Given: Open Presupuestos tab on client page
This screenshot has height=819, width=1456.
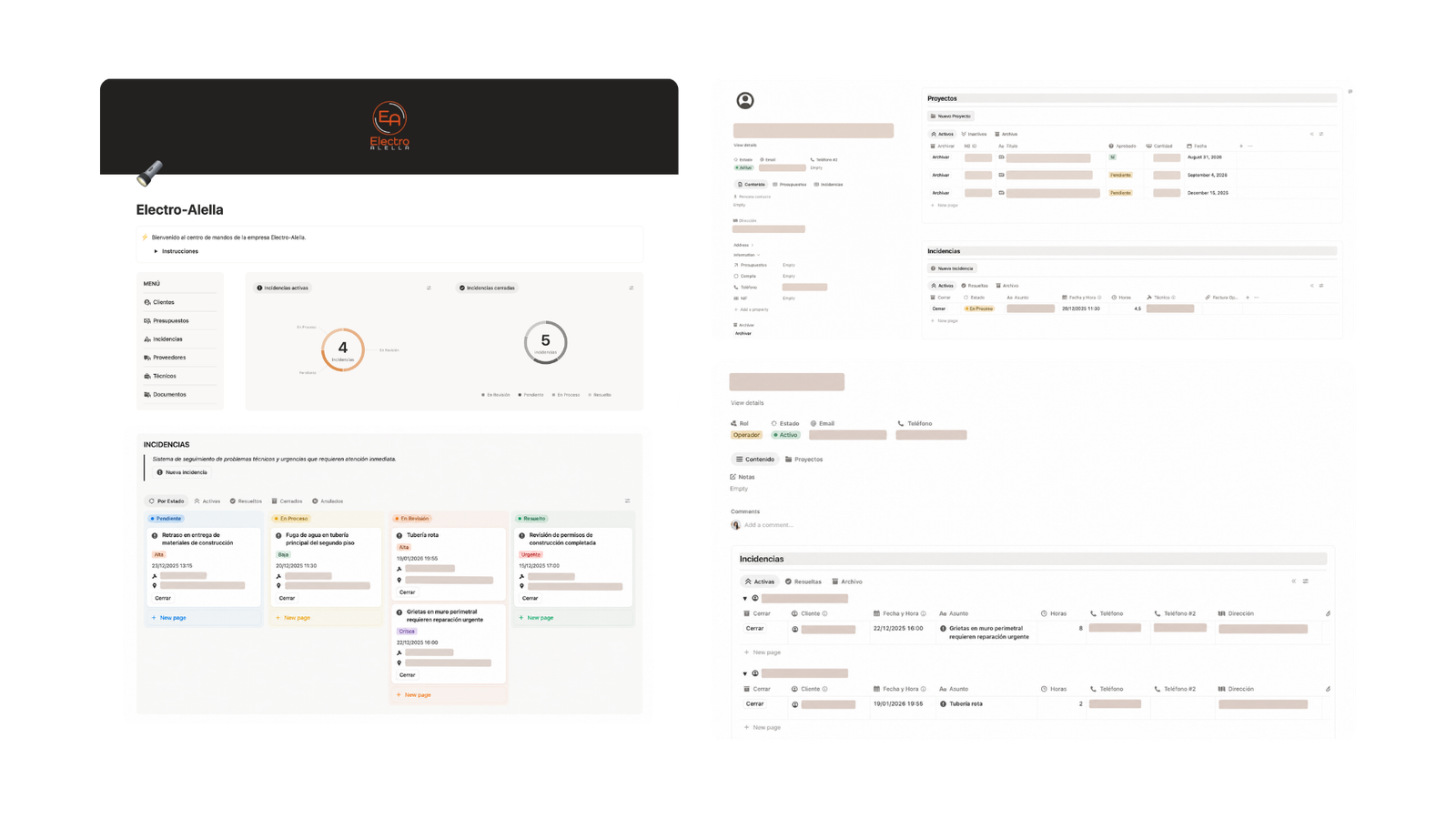Looking at the screenshot, I should point(789,185).
